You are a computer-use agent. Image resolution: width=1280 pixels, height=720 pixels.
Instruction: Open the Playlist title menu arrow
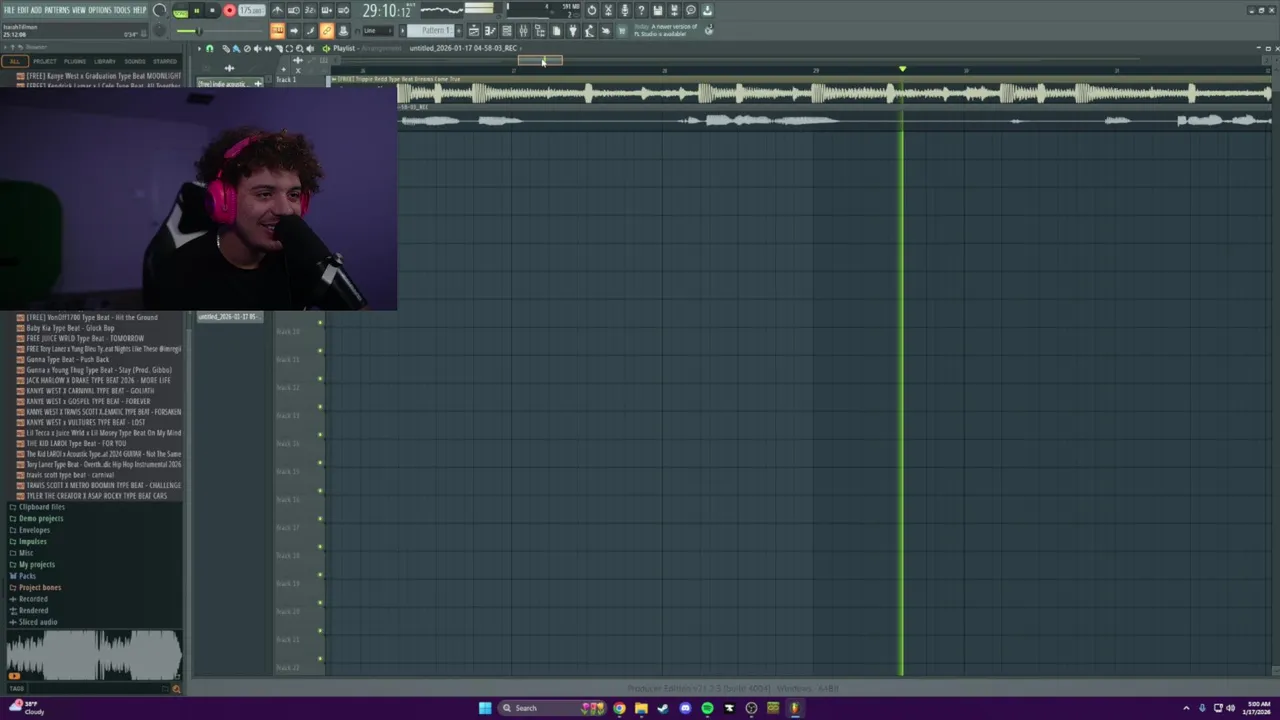199,48
